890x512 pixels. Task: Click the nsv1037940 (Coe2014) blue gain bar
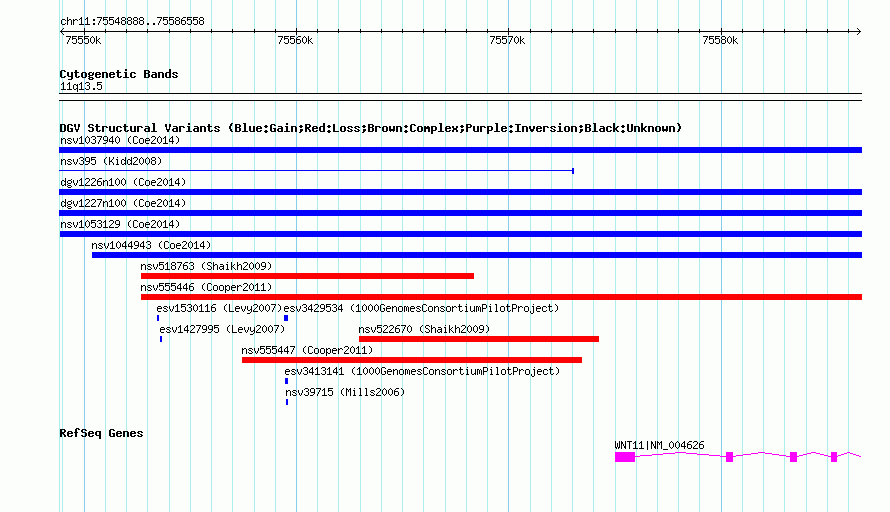coord(460,150)
